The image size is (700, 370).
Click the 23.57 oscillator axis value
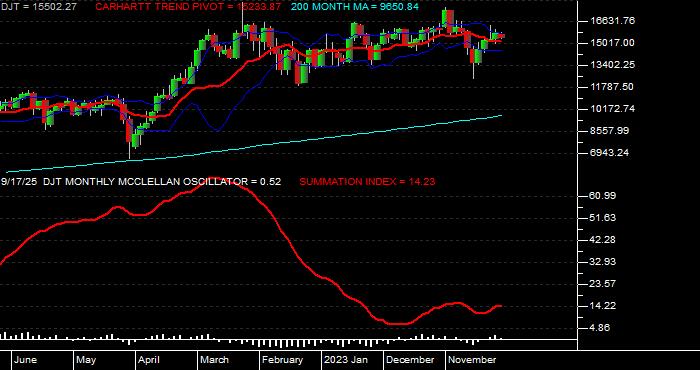603,284
